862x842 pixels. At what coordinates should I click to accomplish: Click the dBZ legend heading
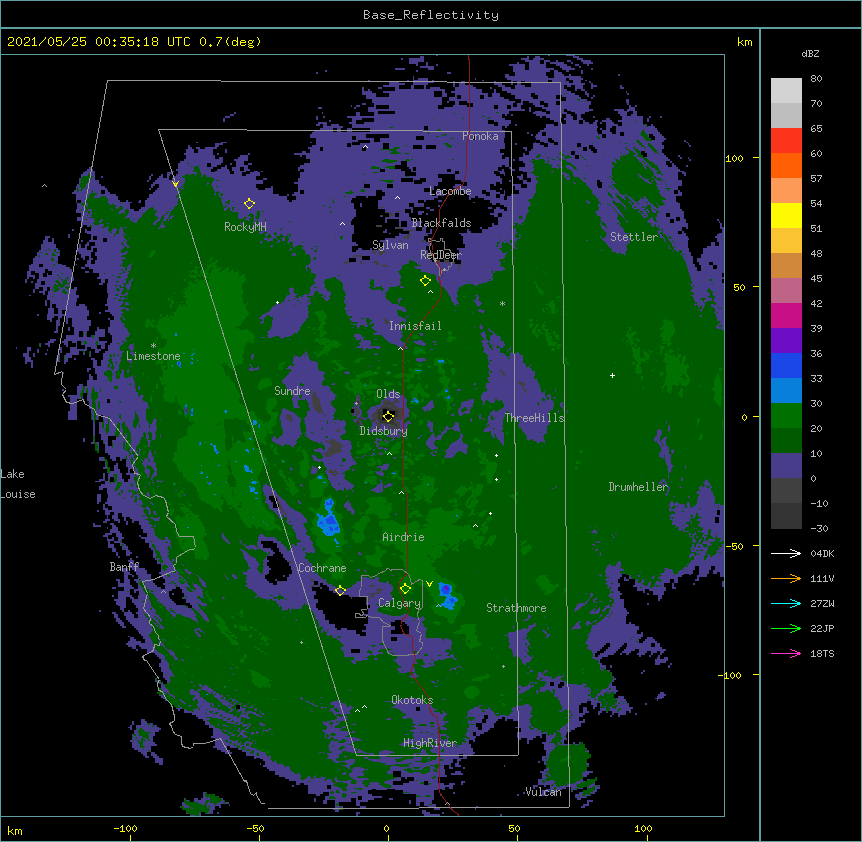point(810,53)
